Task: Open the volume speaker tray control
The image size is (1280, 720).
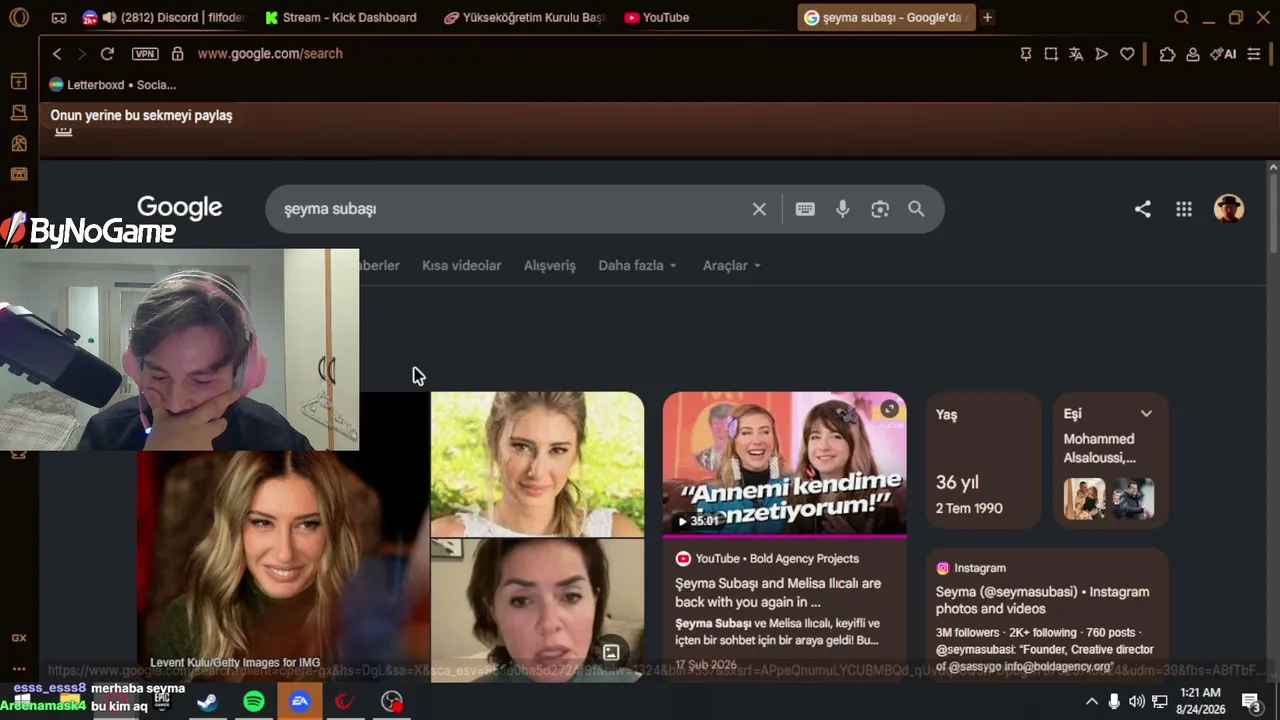Action: pos(1137,702)
